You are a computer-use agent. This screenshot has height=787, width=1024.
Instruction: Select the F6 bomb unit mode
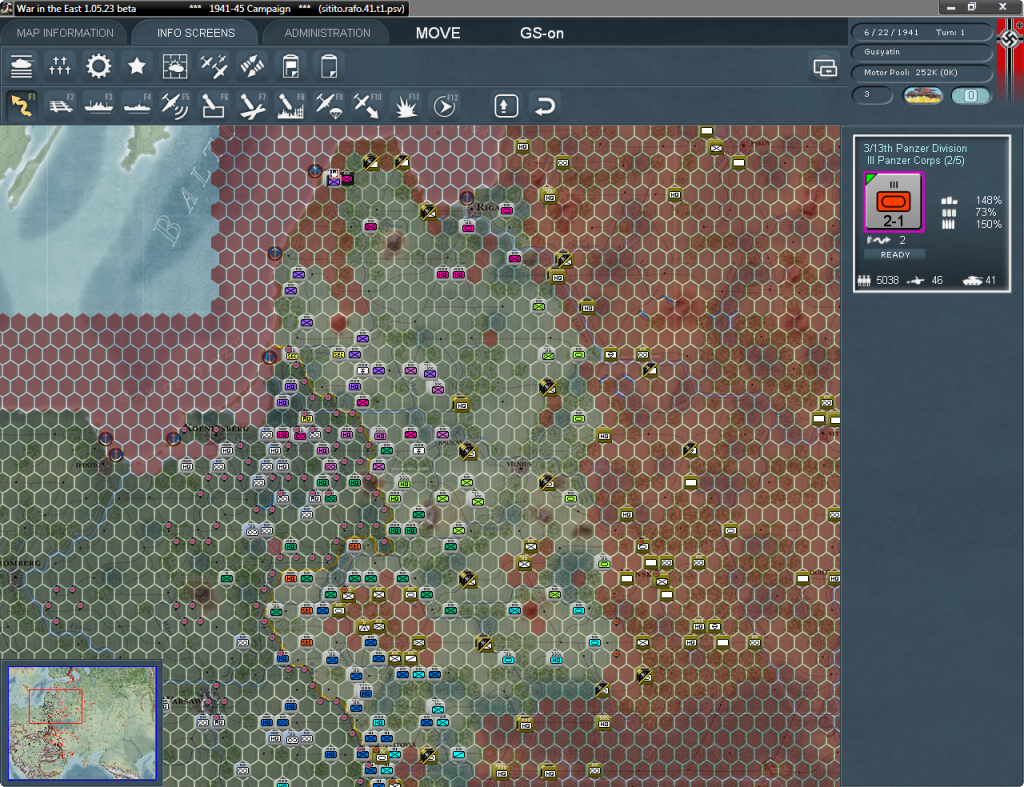[214, 105]
